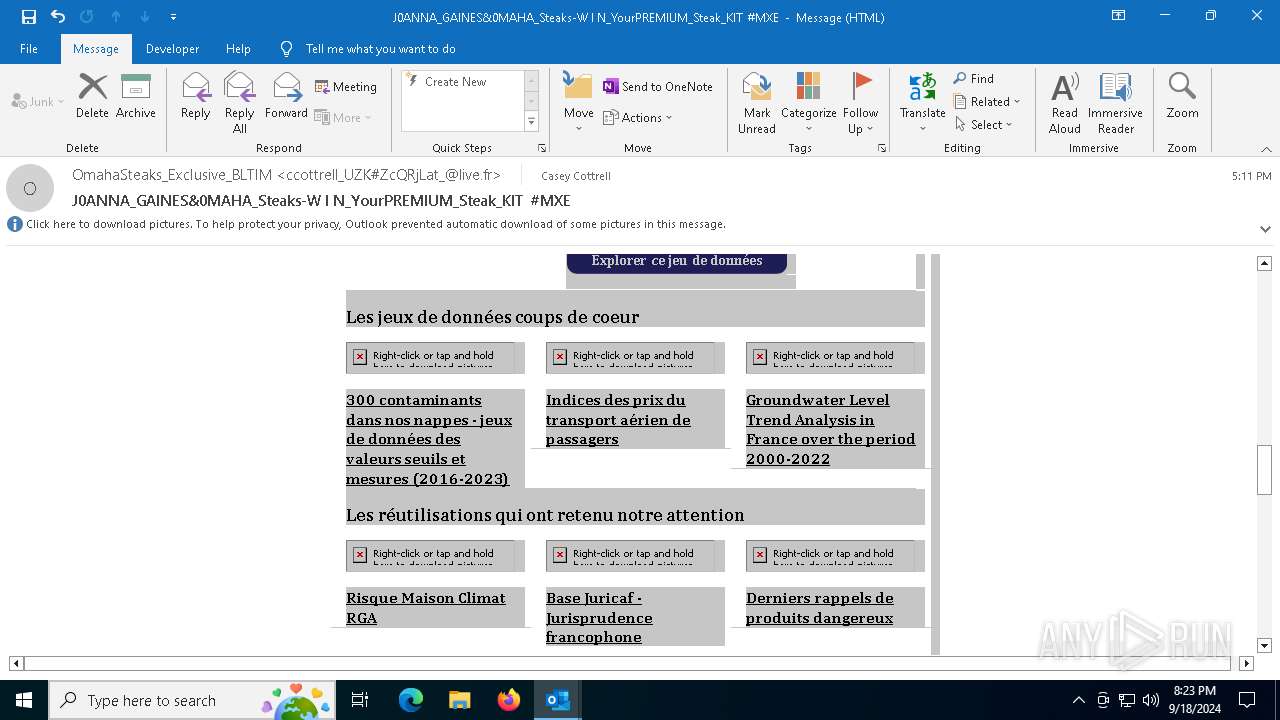The height and width of the screenshot is (720, 1280).
Task: Open Risque Maison Climat RGA link
Action: (x=426, y=608)
